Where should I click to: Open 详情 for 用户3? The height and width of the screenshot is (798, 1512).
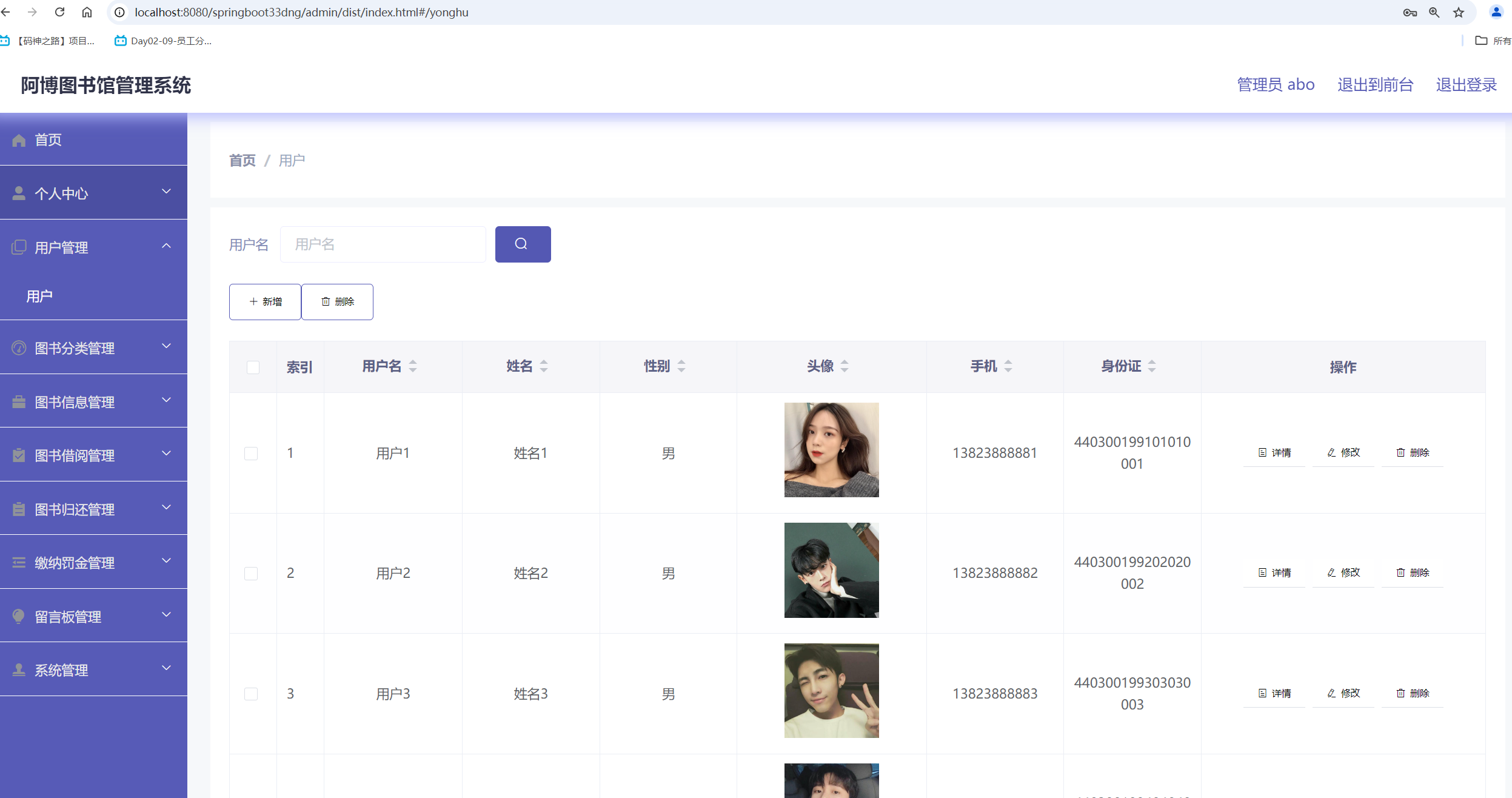(1274, 693)
